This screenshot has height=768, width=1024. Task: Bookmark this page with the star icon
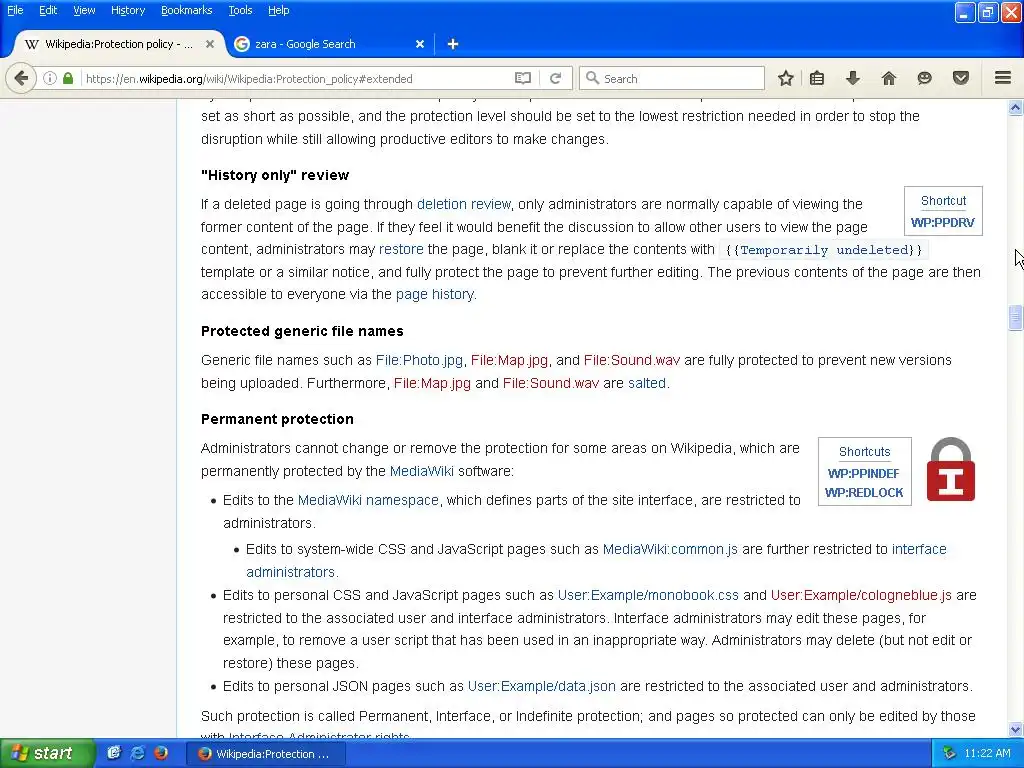[786, 78]
